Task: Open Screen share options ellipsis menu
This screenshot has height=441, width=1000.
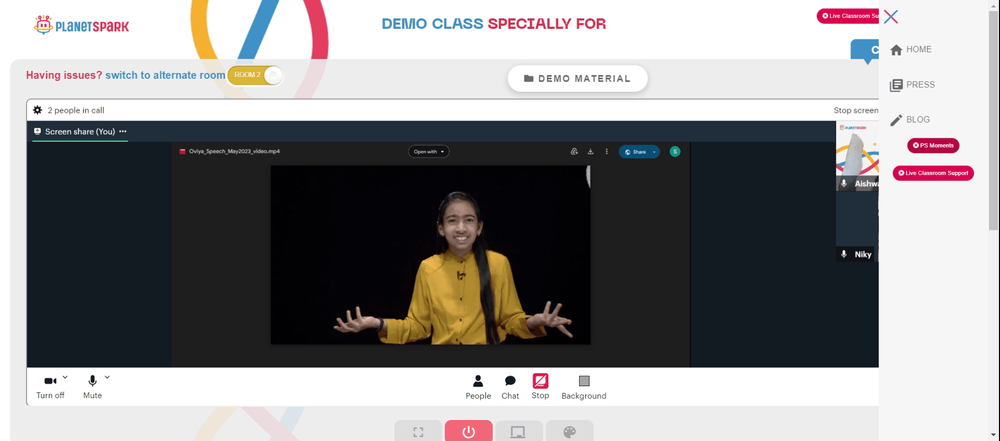Action: click(x=123, y=131)
